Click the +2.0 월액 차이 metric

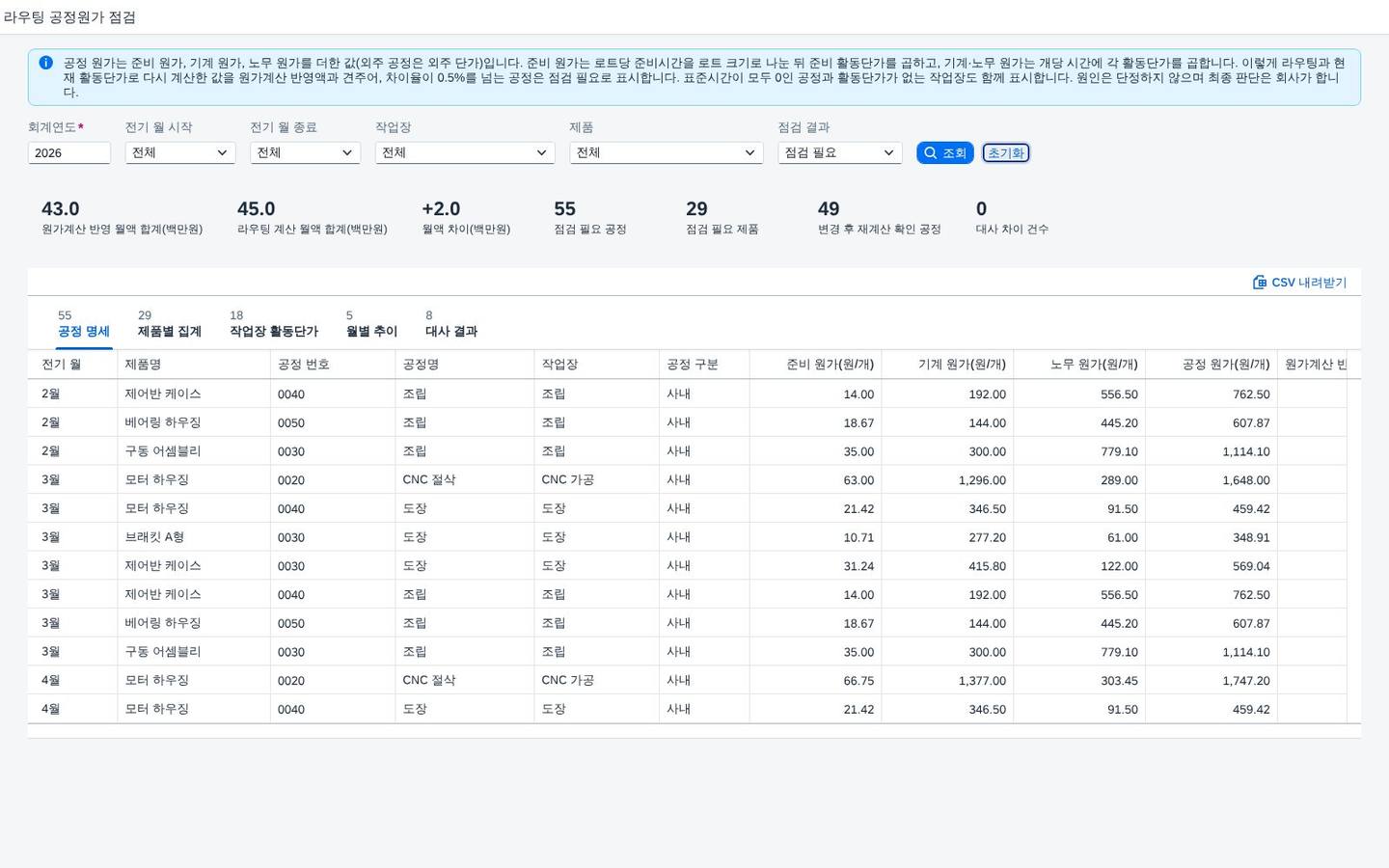[466, 218]
